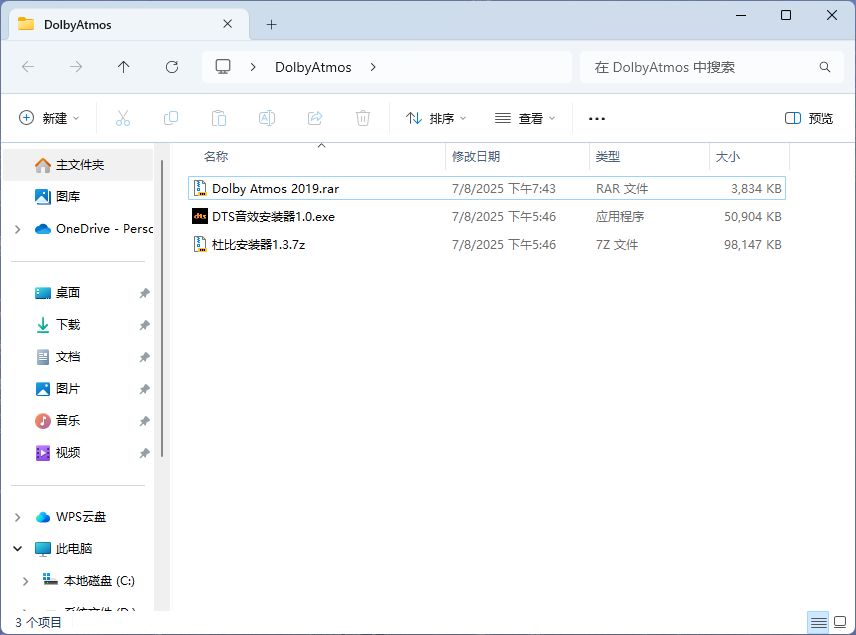Open the 新建 dropdown menu

[x=49, y=118]
